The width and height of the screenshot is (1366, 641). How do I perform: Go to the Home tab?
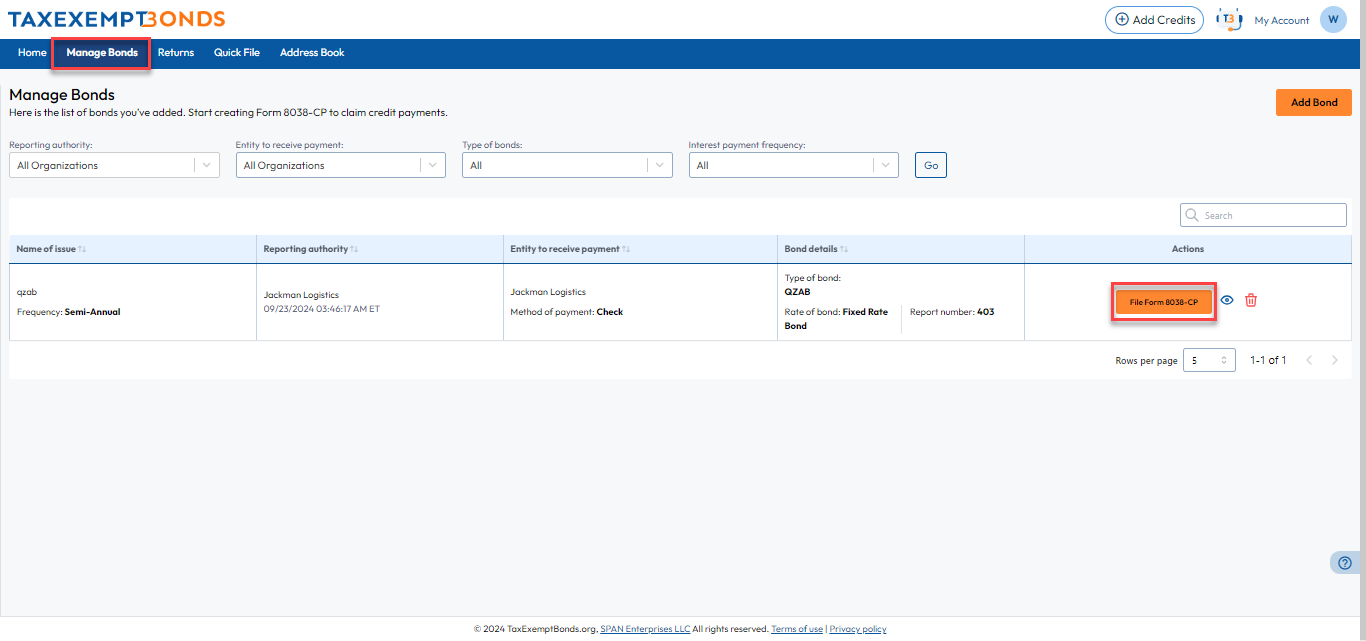(32, 52)
